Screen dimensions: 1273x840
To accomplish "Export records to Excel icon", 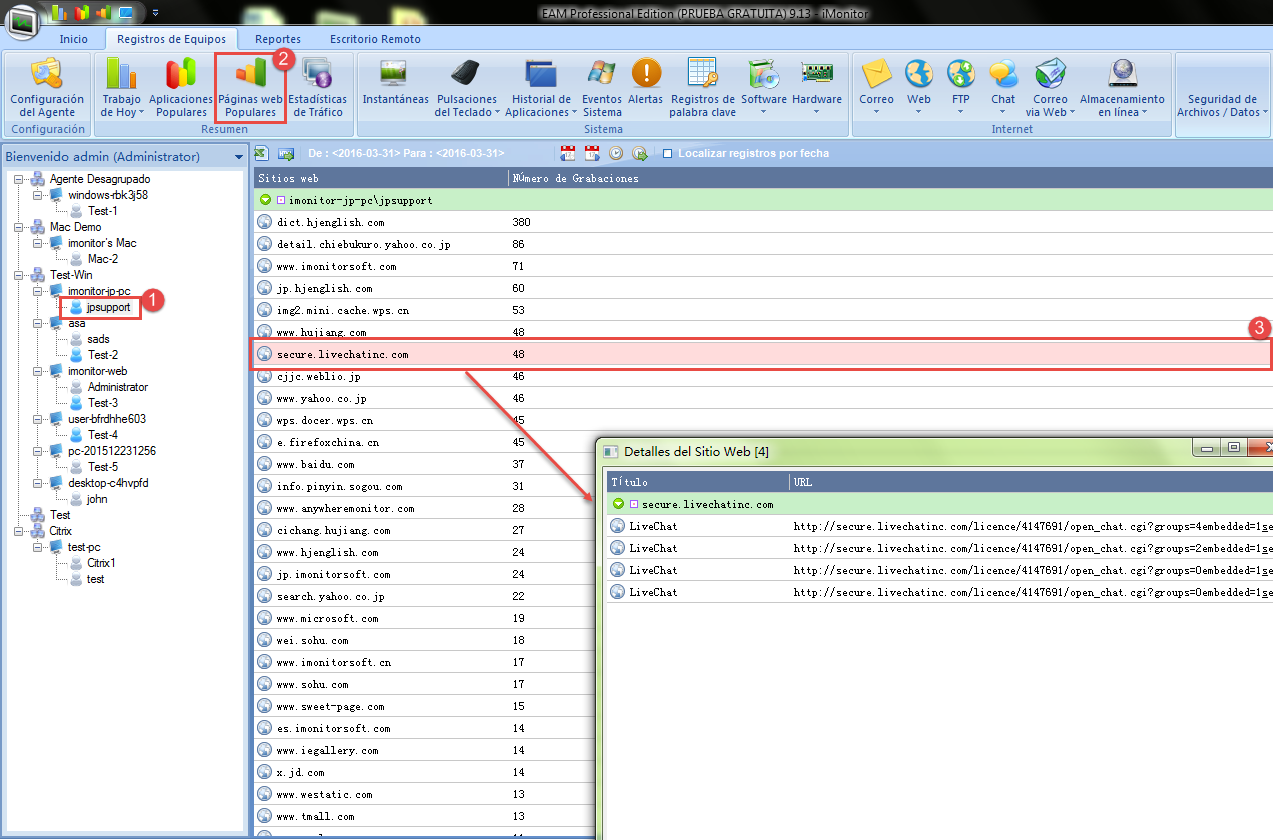I will point(261,153).
